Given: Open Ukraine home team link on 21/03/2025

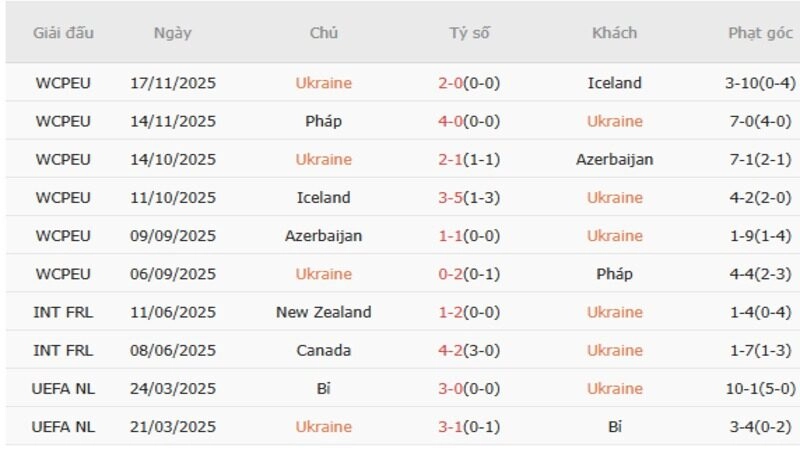Looking at the screenshot, I should point(323,426).
